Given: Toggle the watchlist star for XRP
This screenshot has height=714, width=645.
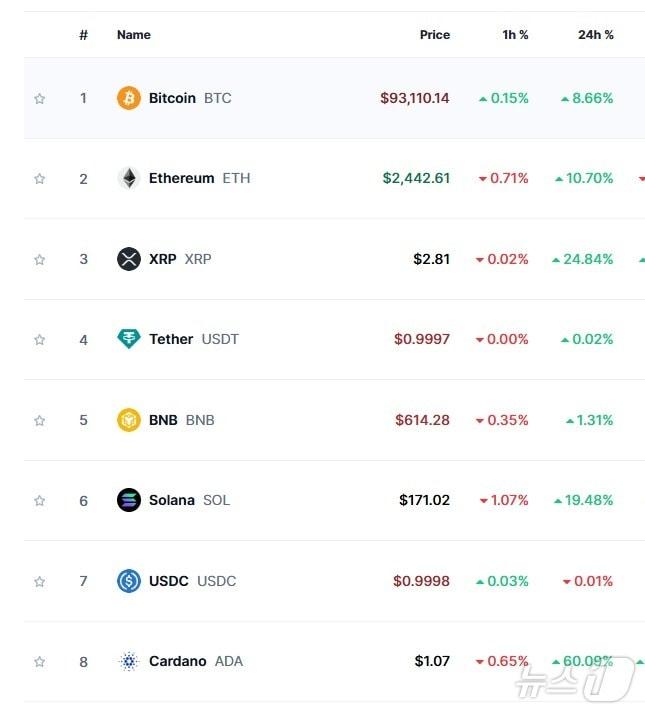Looking at the screenshot, I should click(40, 260).
